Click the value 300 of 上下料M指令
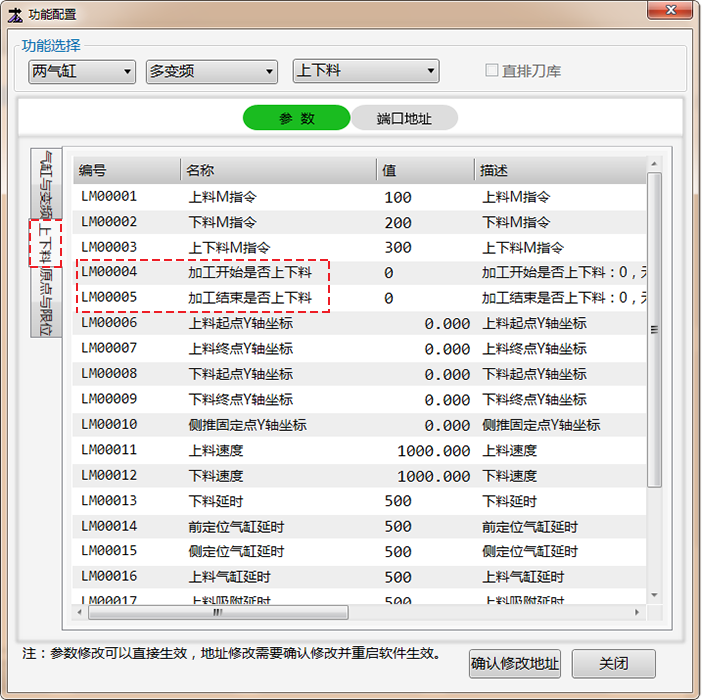 click(398, 248)
